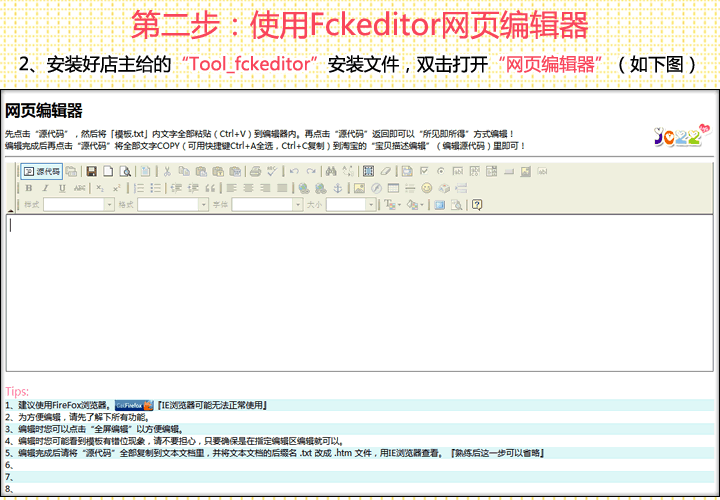Open the 大小 font size dropdown
Viewport: 720px width, 500px height.
[351, 204]
